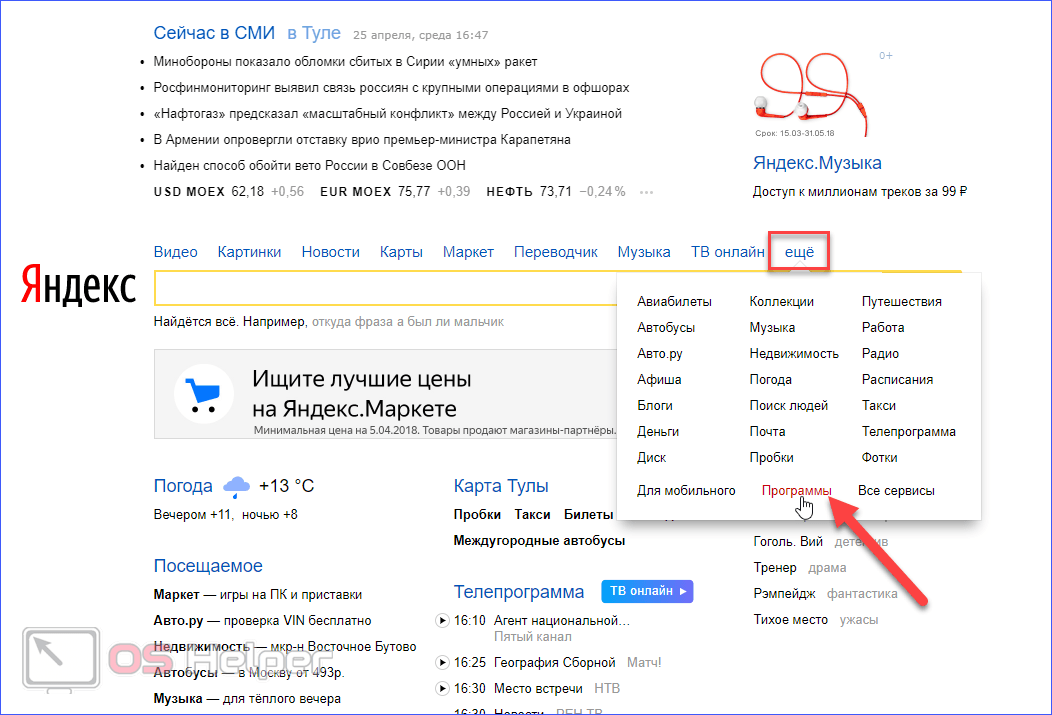1052x715 pixels.
Task: Open the Погода heading link
Action: coord(183,486)
